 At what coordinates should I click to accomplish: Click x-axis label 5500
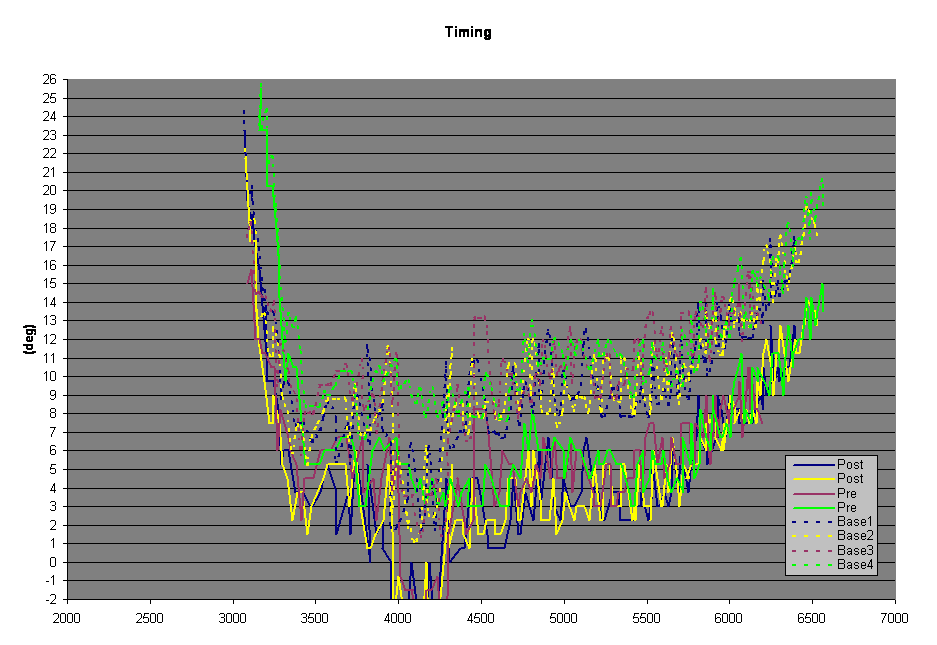pyautogui.click(x=647, y=619)
